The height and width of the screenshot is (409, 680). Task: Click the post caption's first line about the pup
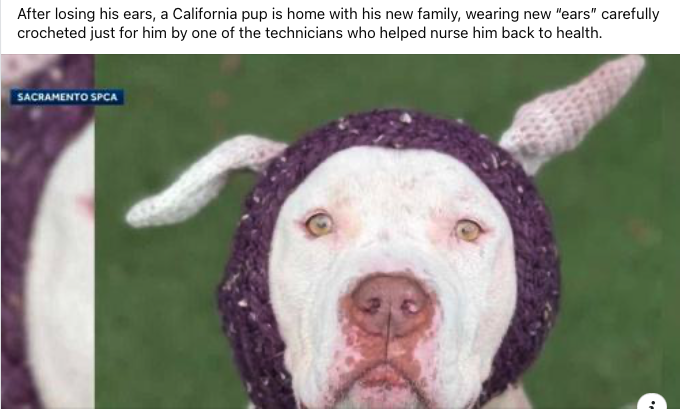pyautogui.click(x=338, y=14)
